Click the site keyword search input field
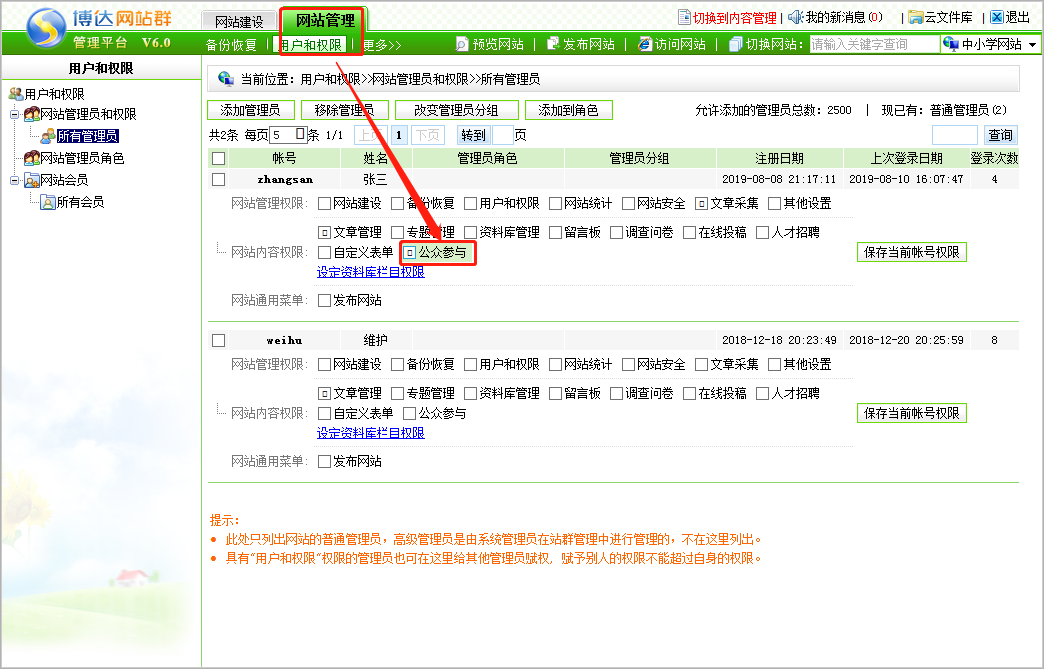Screen dimensions: 1044x669 click(x=873, y=45)
